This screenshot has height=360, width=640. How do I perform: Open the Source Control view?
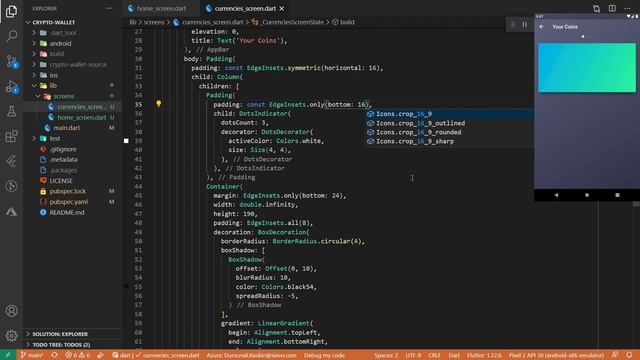point(11,62)
